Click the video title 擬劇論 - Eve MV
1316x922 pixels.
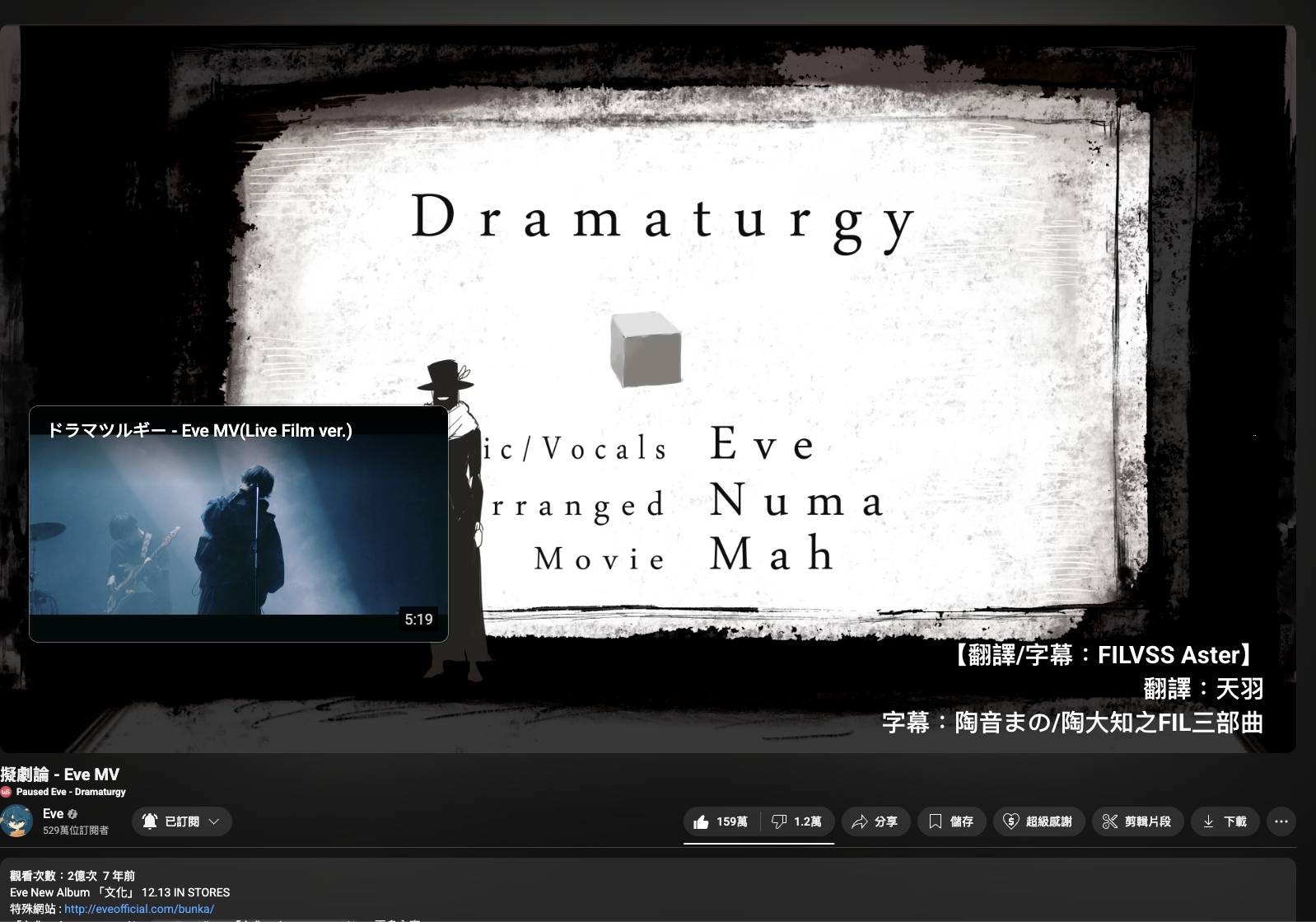click(x=60, y=775)
